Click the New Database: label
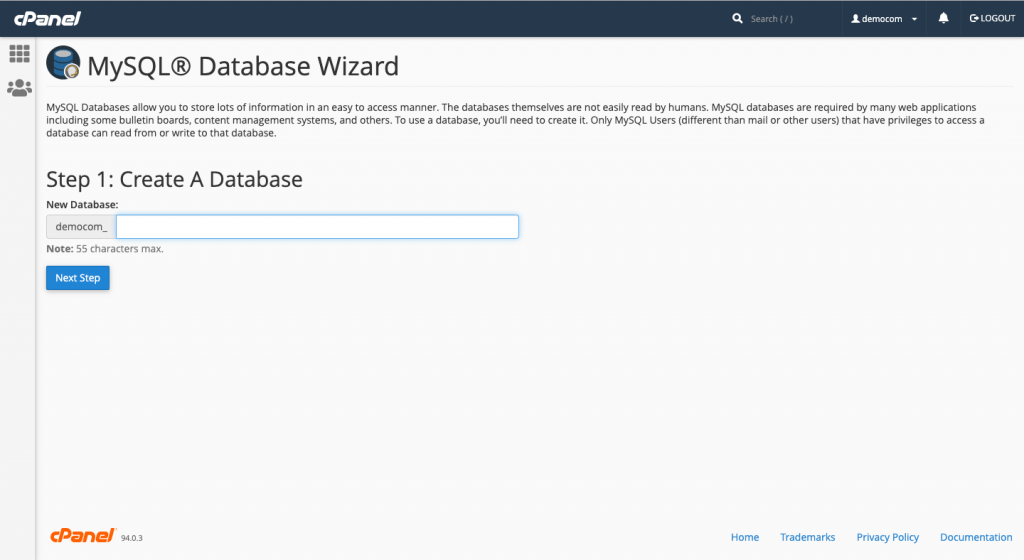 [82, 204]
